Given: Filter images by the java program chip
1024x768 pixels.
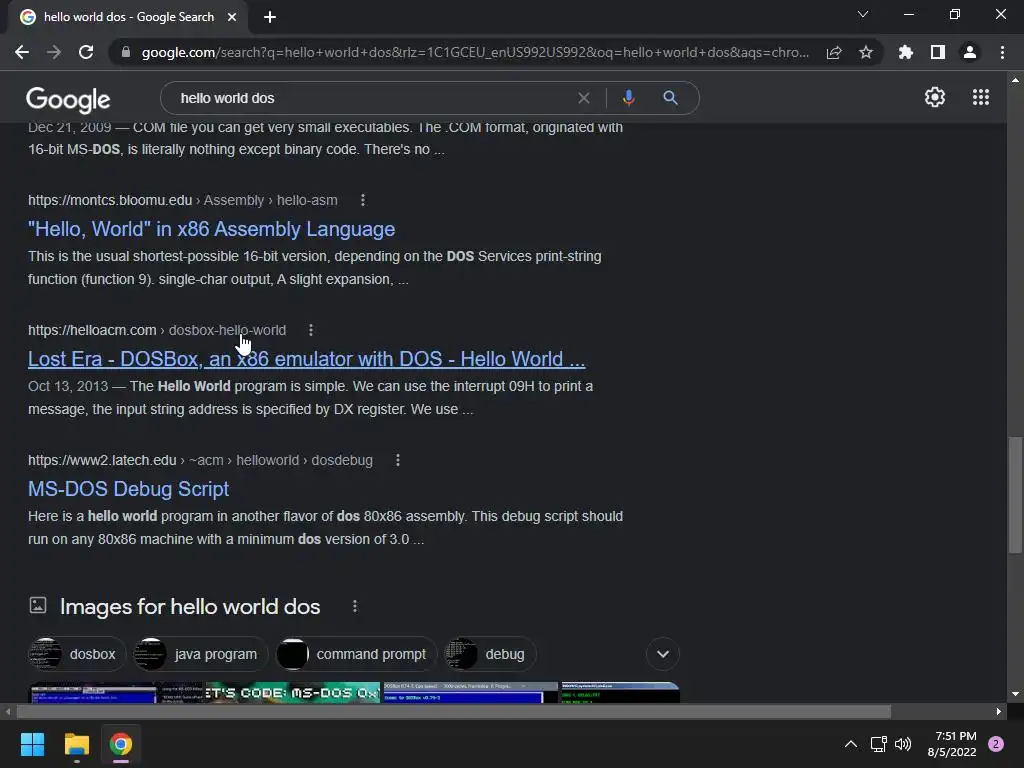Looking at the screenshot, I should click(x=200, y=654).
